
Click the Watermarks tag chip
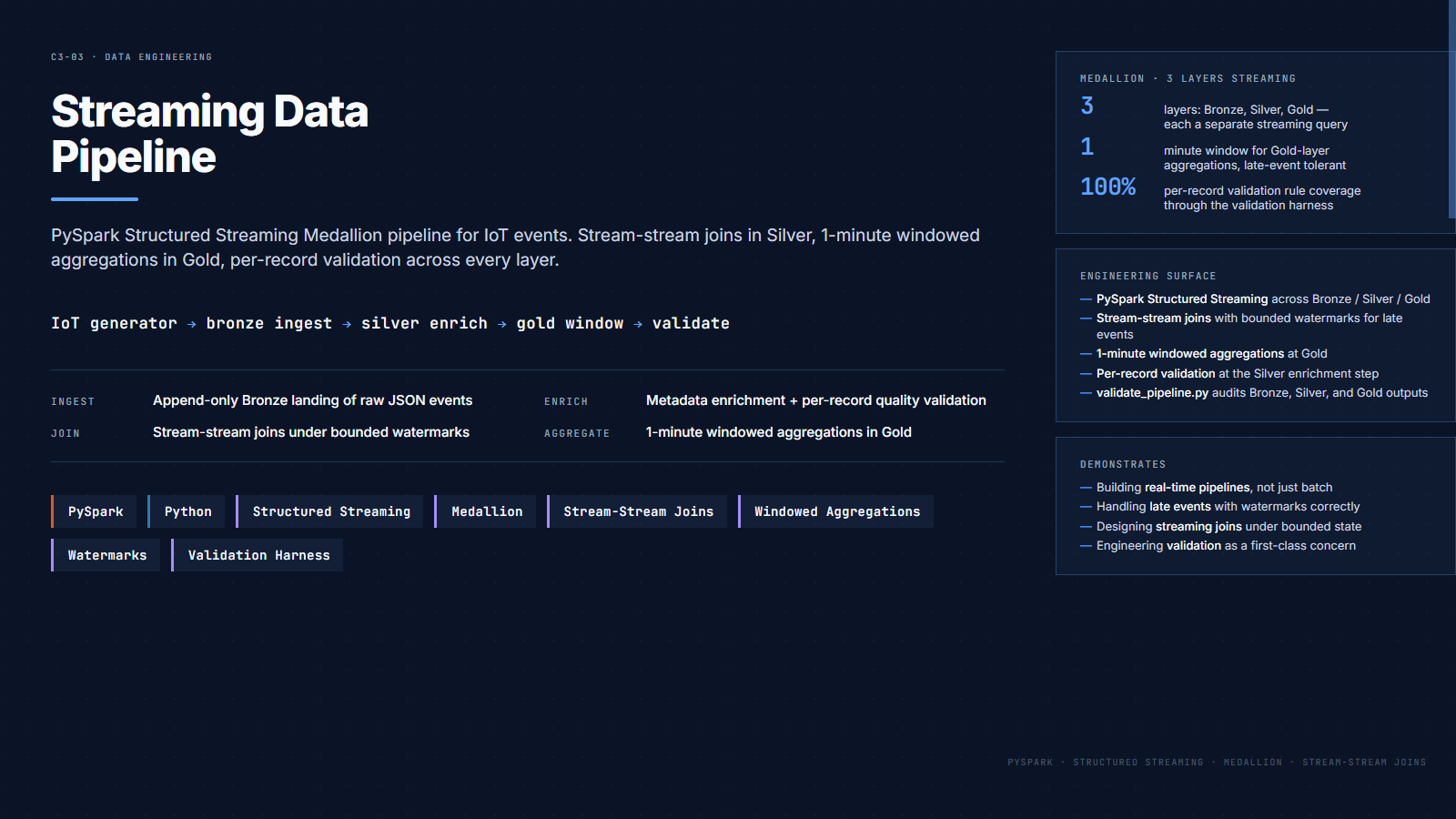click(106, 555)
